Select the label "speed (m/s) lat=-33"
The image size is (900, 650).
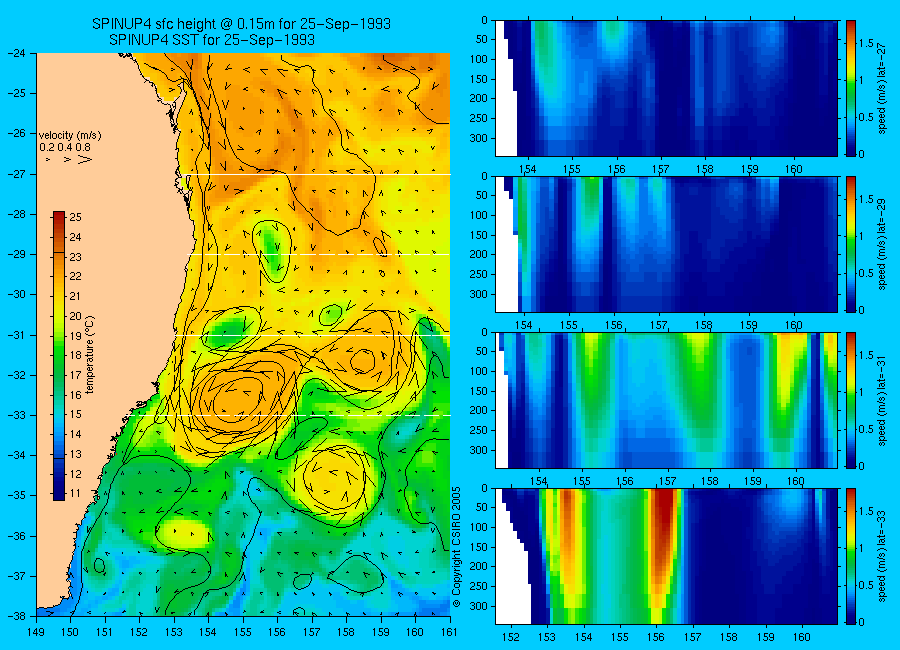pyautogui.click(x=883, y=556)
